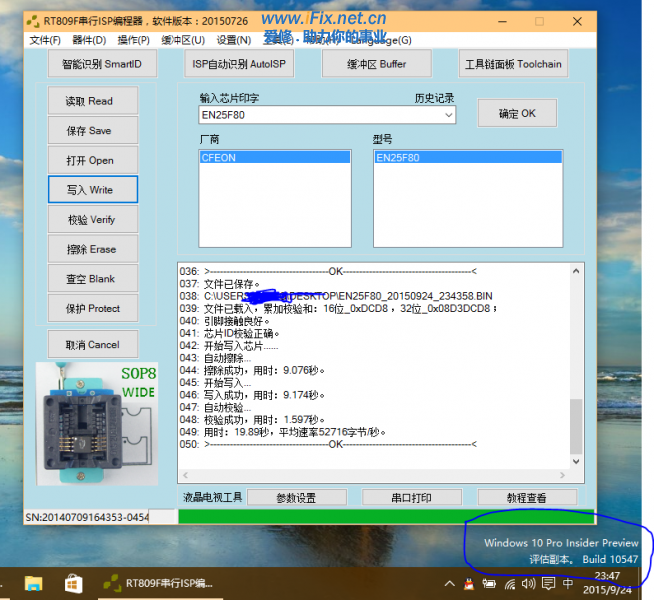Open the Windows Store taskbar icon
654x600 pixels.
click(74, 583)
